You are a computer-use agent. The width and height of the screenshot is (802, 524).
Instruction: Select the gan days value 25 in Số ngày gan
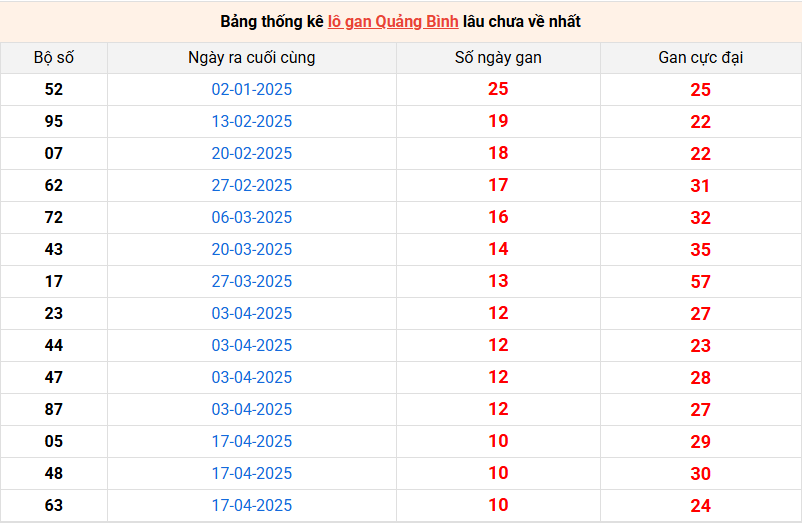[x=498, y=90]
